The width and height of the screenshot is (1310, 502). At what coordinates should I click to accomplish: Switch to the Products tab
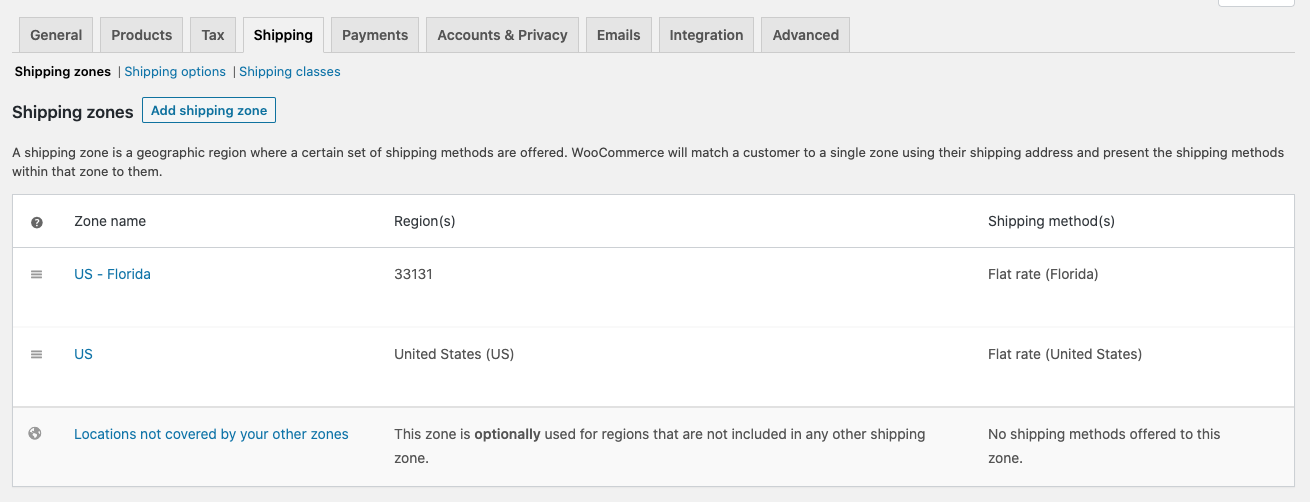pyautogui.click(x=142, y=35)
